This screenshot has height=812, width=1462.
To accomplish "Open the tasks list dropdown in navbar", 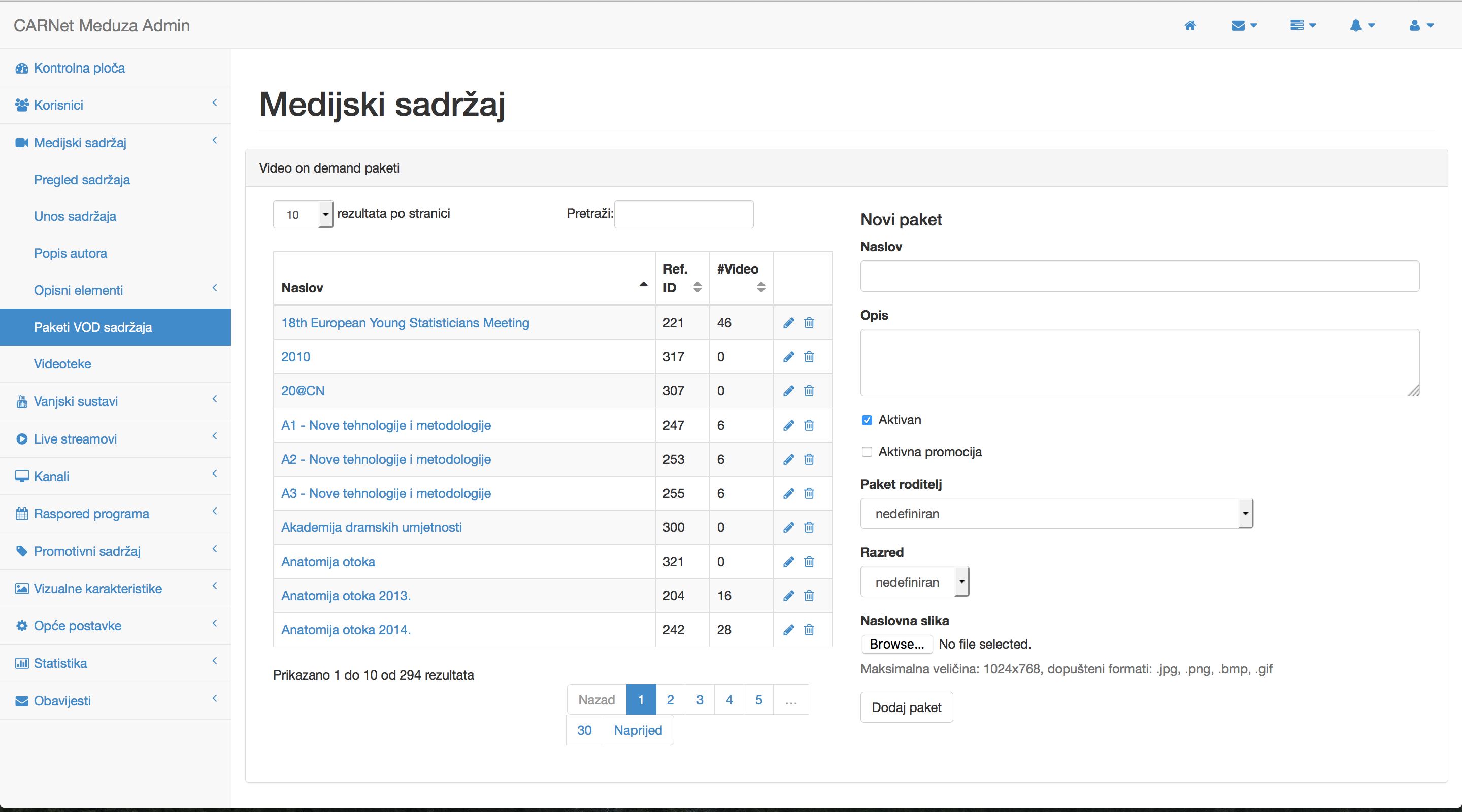I will (x=1303, y=25).
